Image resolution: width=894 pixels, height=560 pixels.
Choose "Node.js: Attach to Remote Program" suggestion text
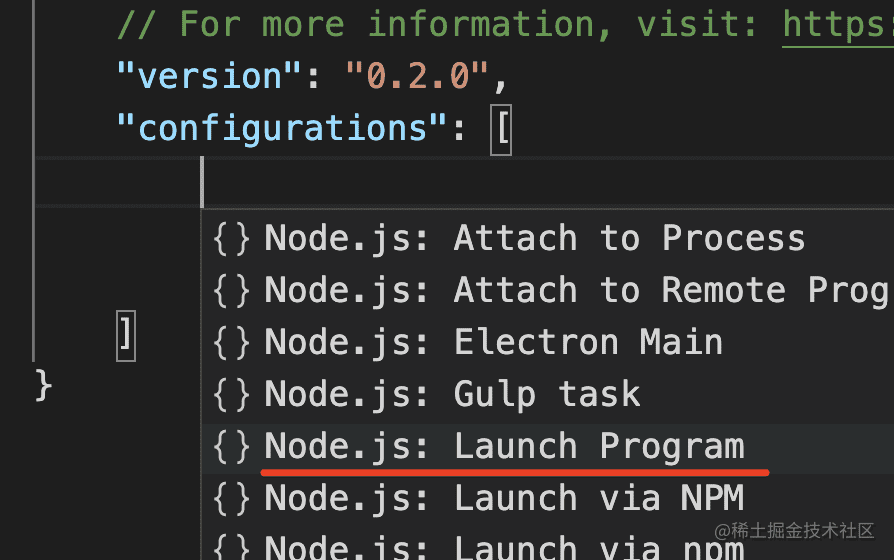tap(575, 291)
